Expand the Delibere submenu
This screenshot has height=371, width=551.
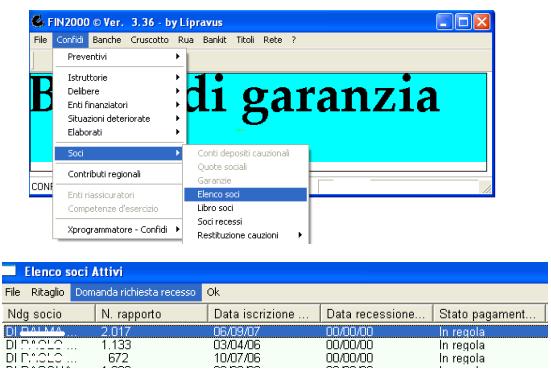[118, 91]
